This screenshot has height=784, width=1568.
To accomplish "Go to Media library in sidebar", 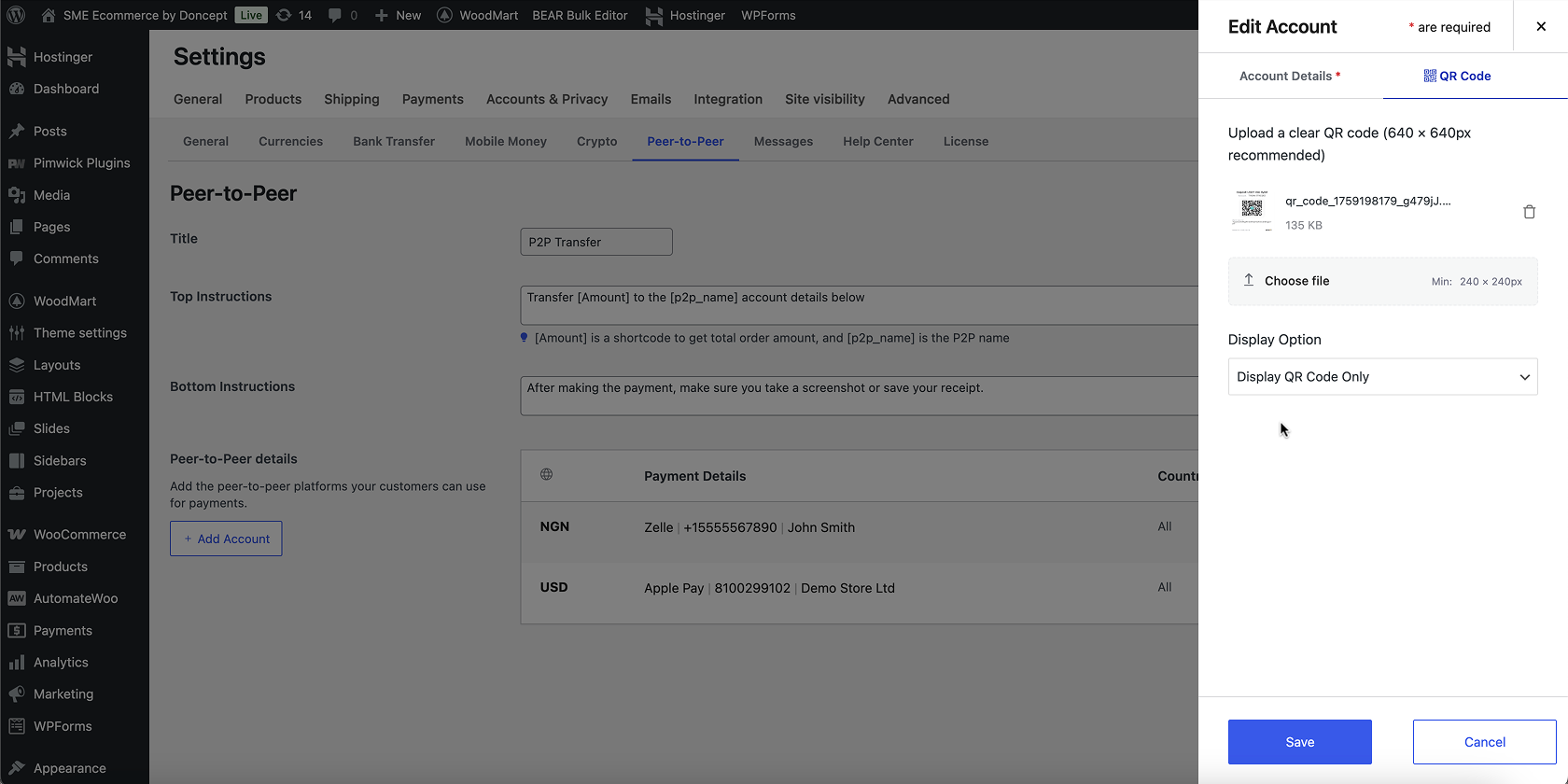I will point(51,195).
